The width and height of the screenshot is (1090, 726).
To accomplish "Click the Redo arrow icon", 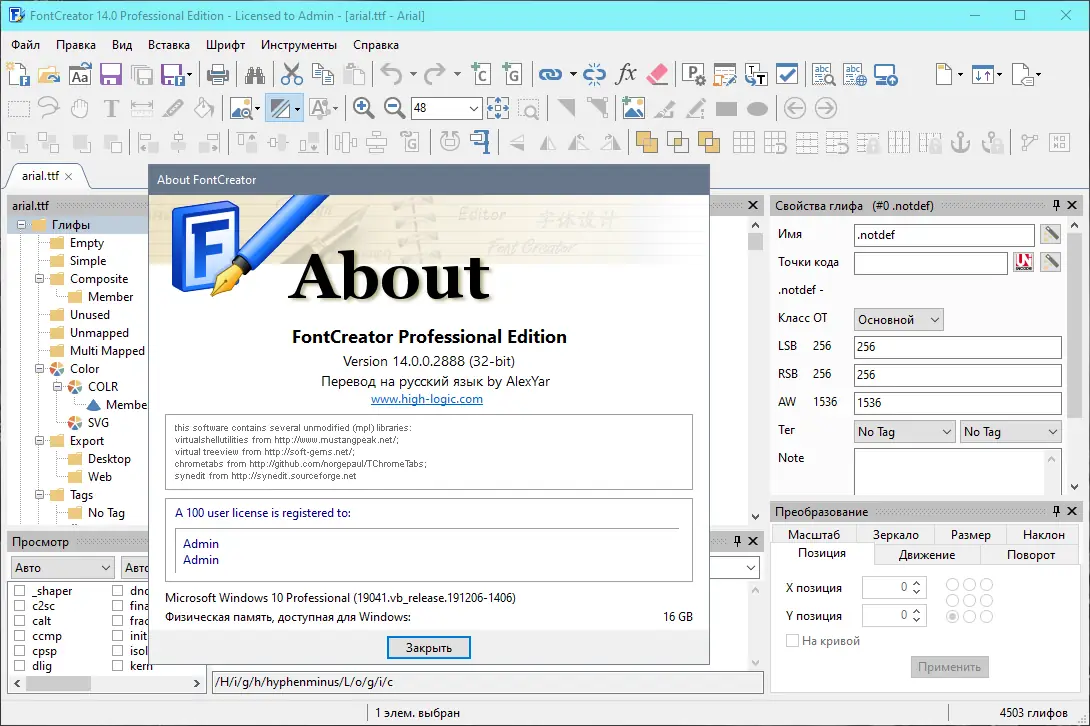I will click(435, 74).
